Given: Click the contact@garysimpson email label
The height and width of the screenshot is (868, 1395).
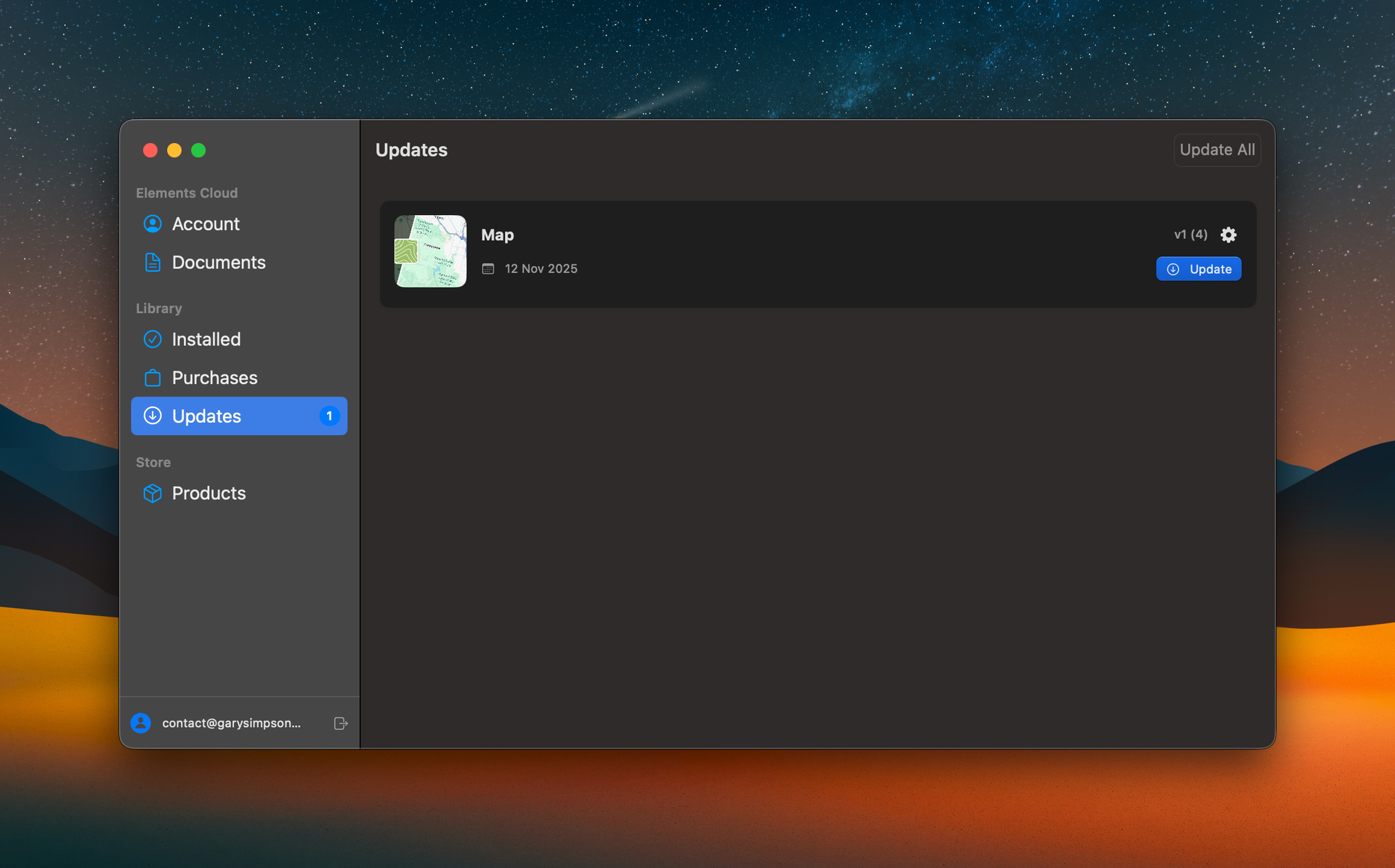Looking at the screenshot, I should tap(231, 723).
